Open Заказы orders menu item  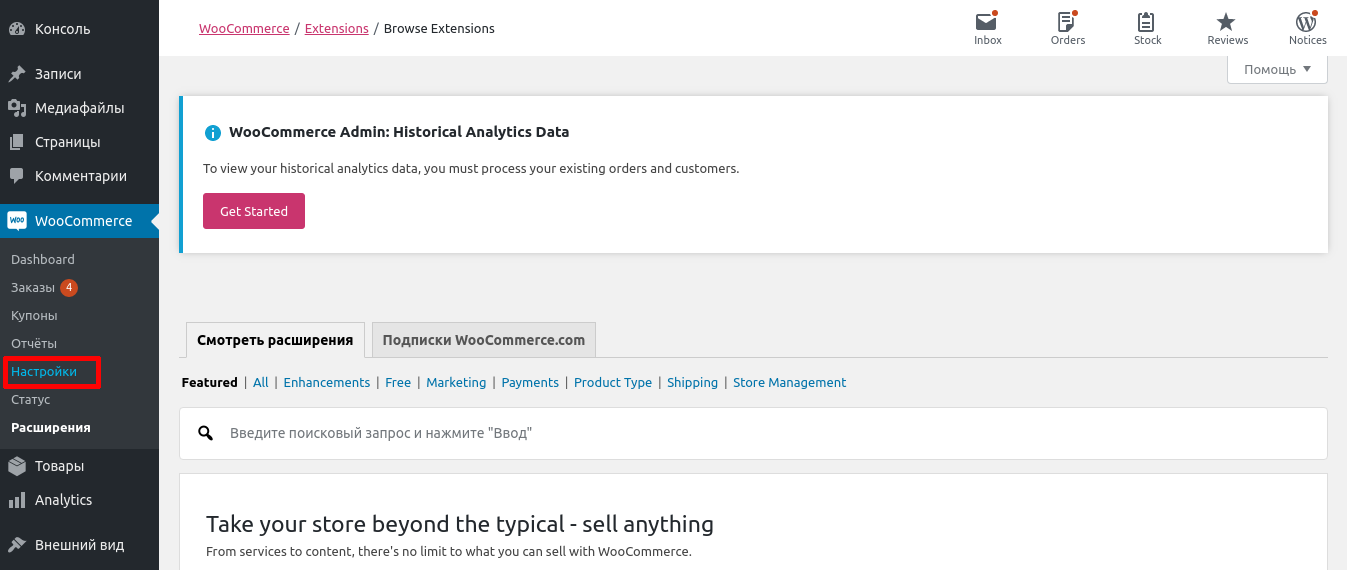tap(33, 287)
